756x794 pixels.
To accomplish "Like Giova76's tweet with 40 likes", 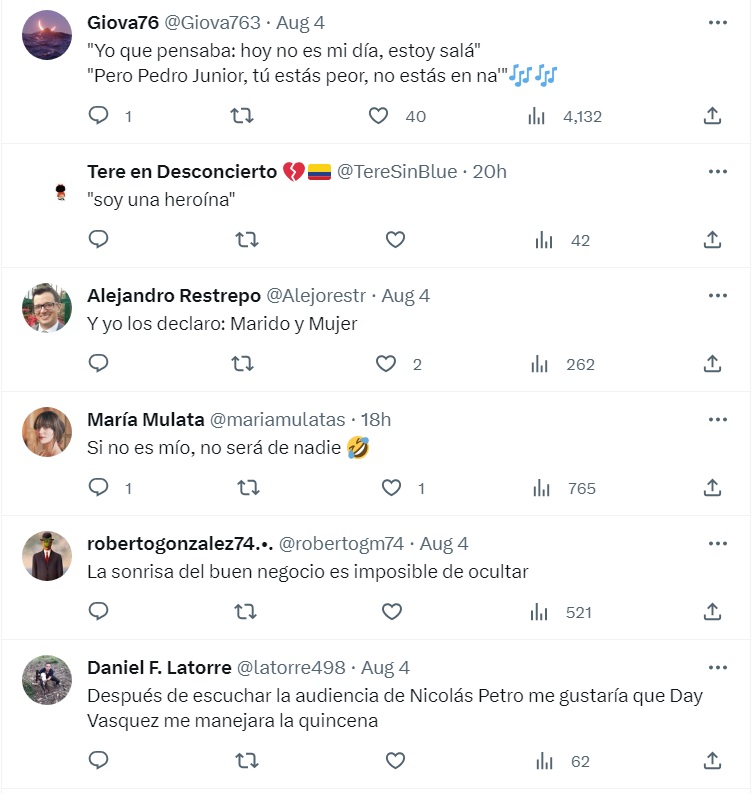I will coord(378,116).
